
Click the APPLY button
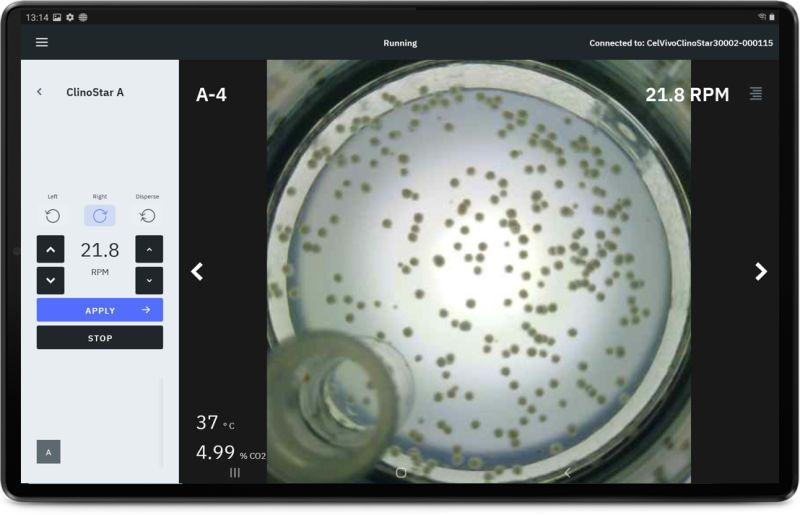pos(99,310)
